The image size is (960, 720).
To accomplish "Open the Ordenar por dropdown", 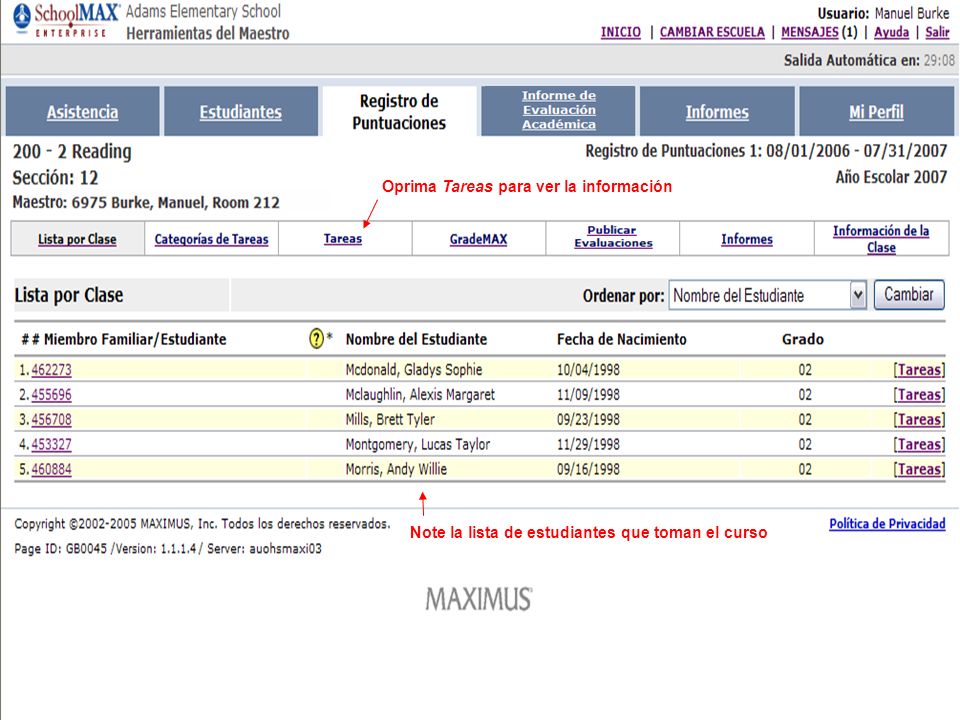I will point(767,296).
